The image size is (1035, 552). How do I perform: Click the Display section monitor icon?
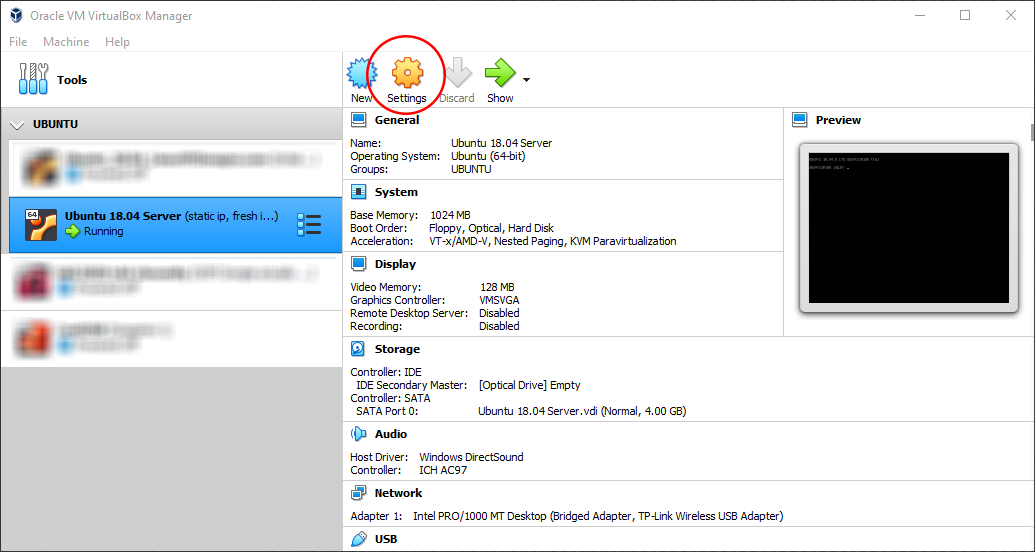[x=358, y=264]
